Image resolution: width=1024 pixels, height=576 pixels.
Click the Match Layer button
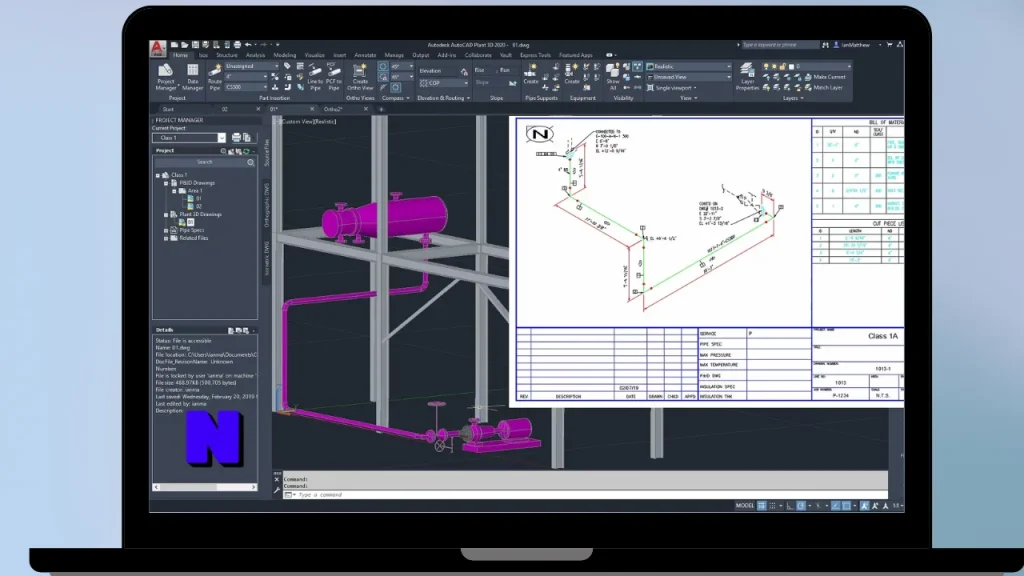(823, 88)
